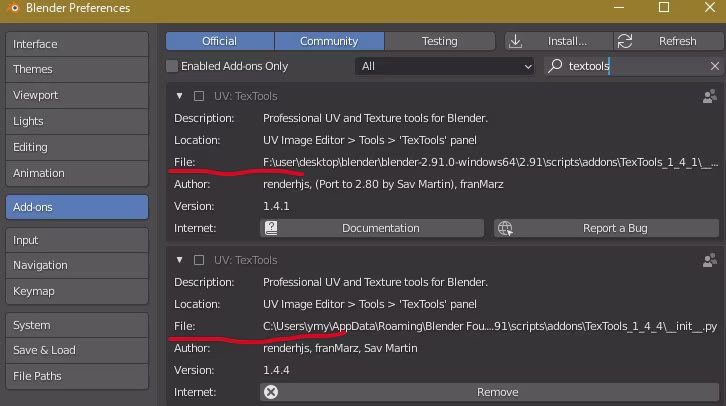Viewport: 726px width, 406px height.
Task: Collapse the TexTools 1.4.4 add-on details
Action: [x=179, y=260]
